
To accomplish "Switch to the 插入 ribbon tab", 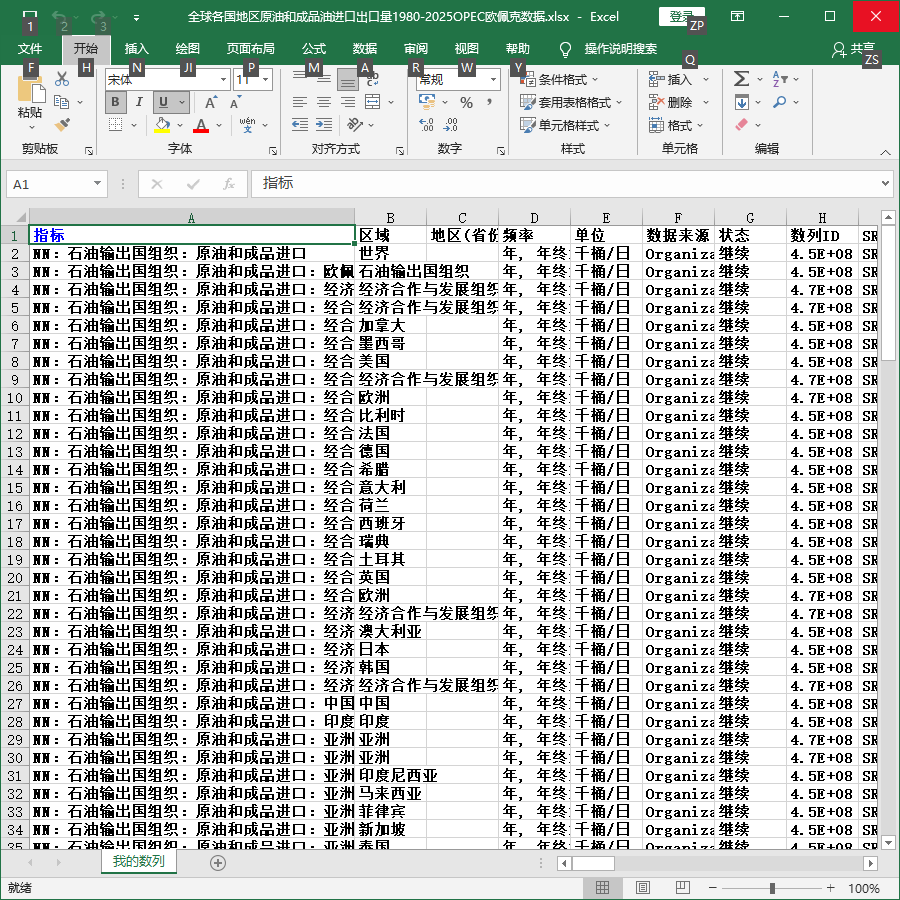I will (137, 49).
